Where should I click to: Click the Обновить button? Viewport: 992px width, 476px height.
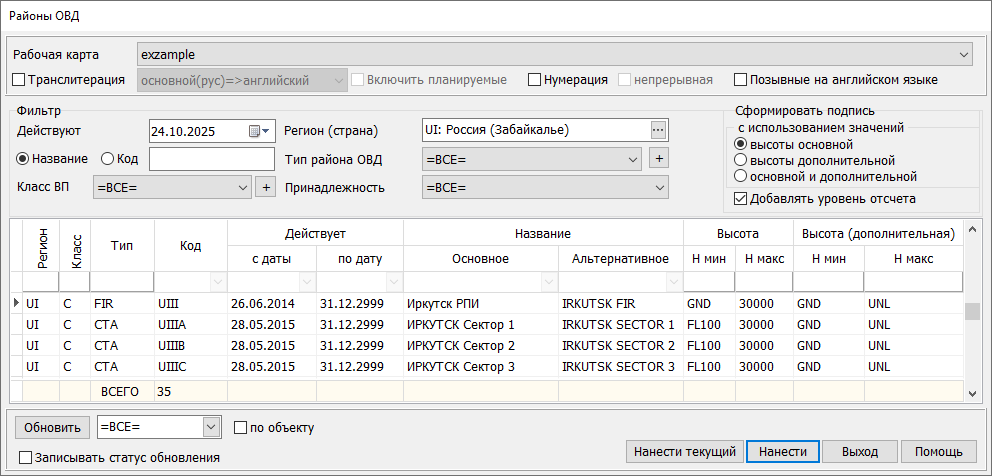click(x=51, y=428)
